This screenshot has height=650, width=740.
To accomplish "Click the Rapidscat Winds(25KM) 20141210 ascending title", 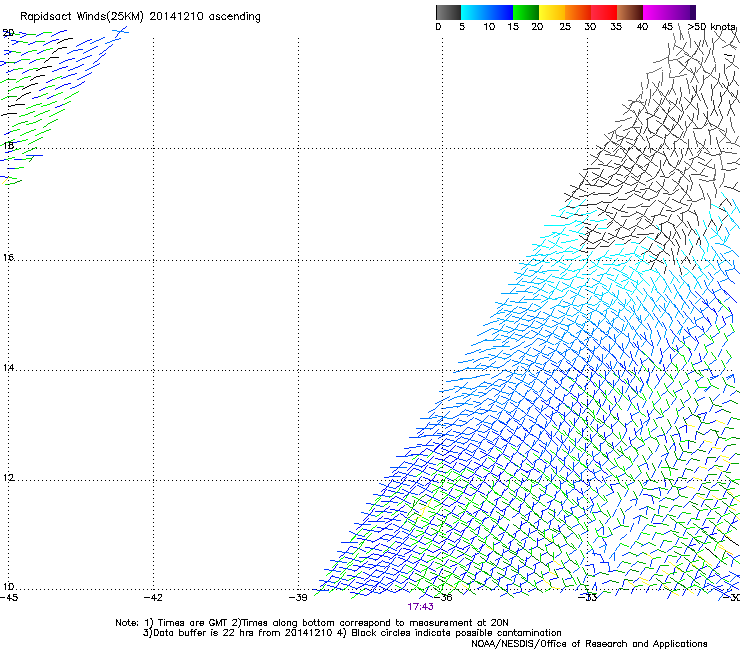I will [140, 17].
